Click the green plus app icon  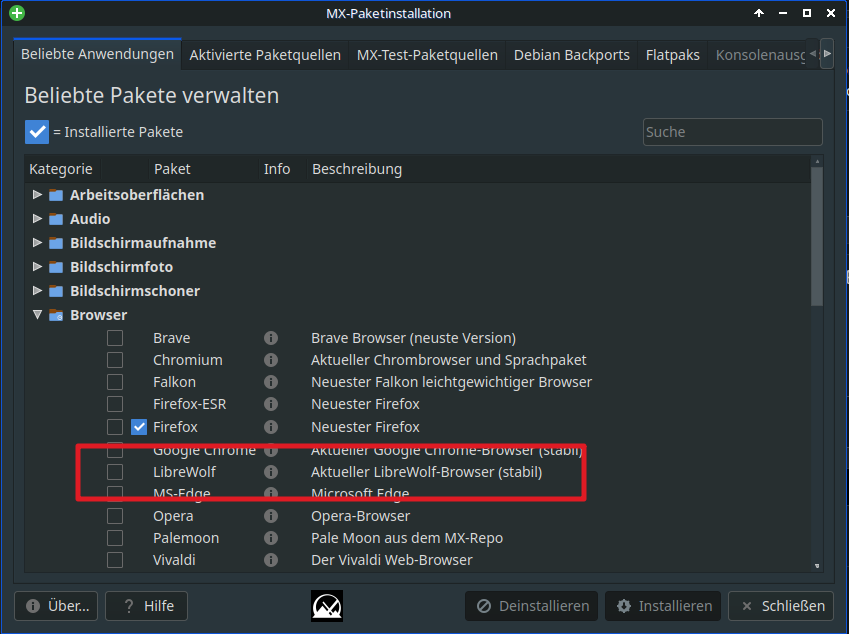point(17,13)
